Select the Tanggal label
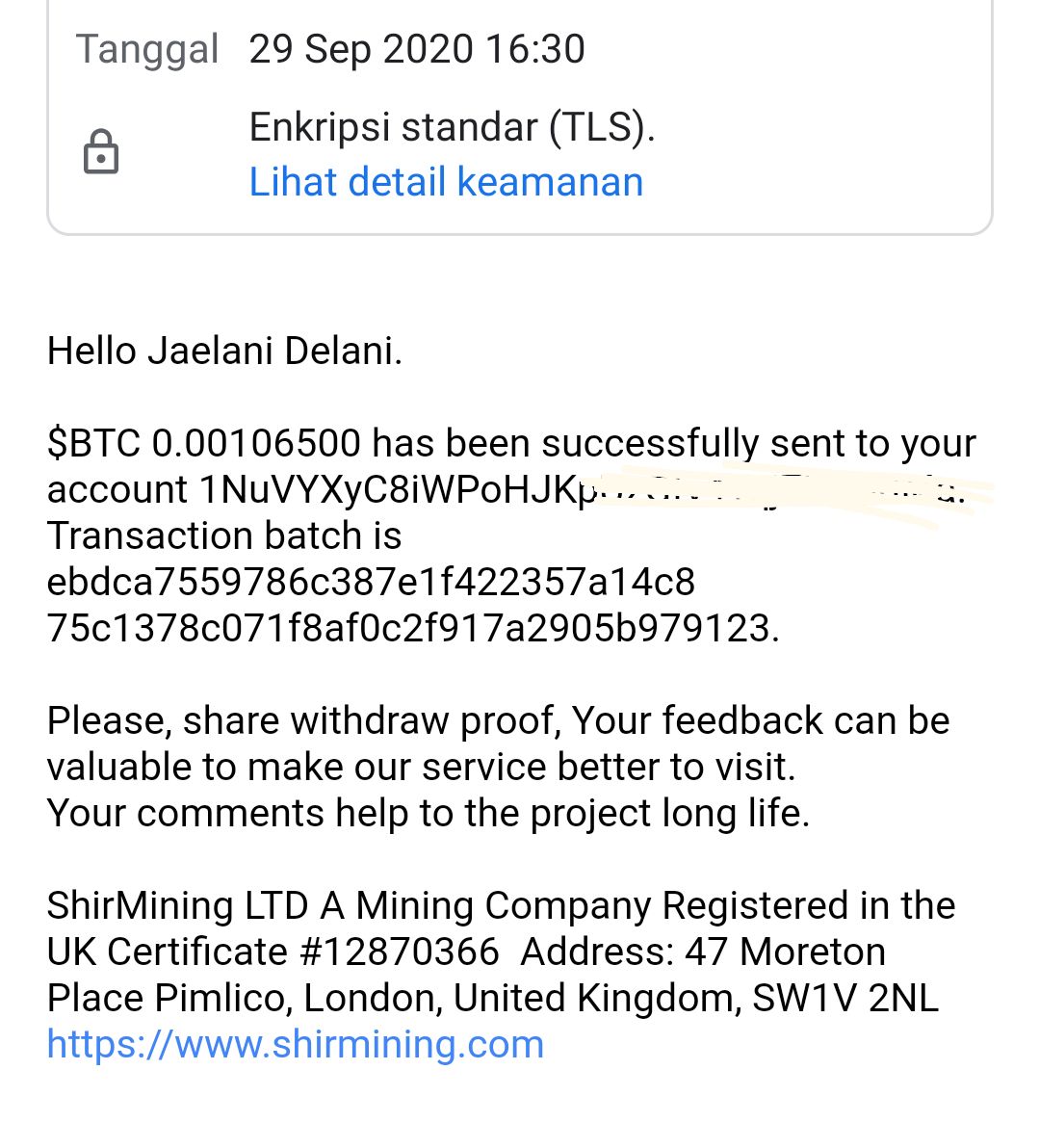The image size is (1039, 1148). [147, 49]
